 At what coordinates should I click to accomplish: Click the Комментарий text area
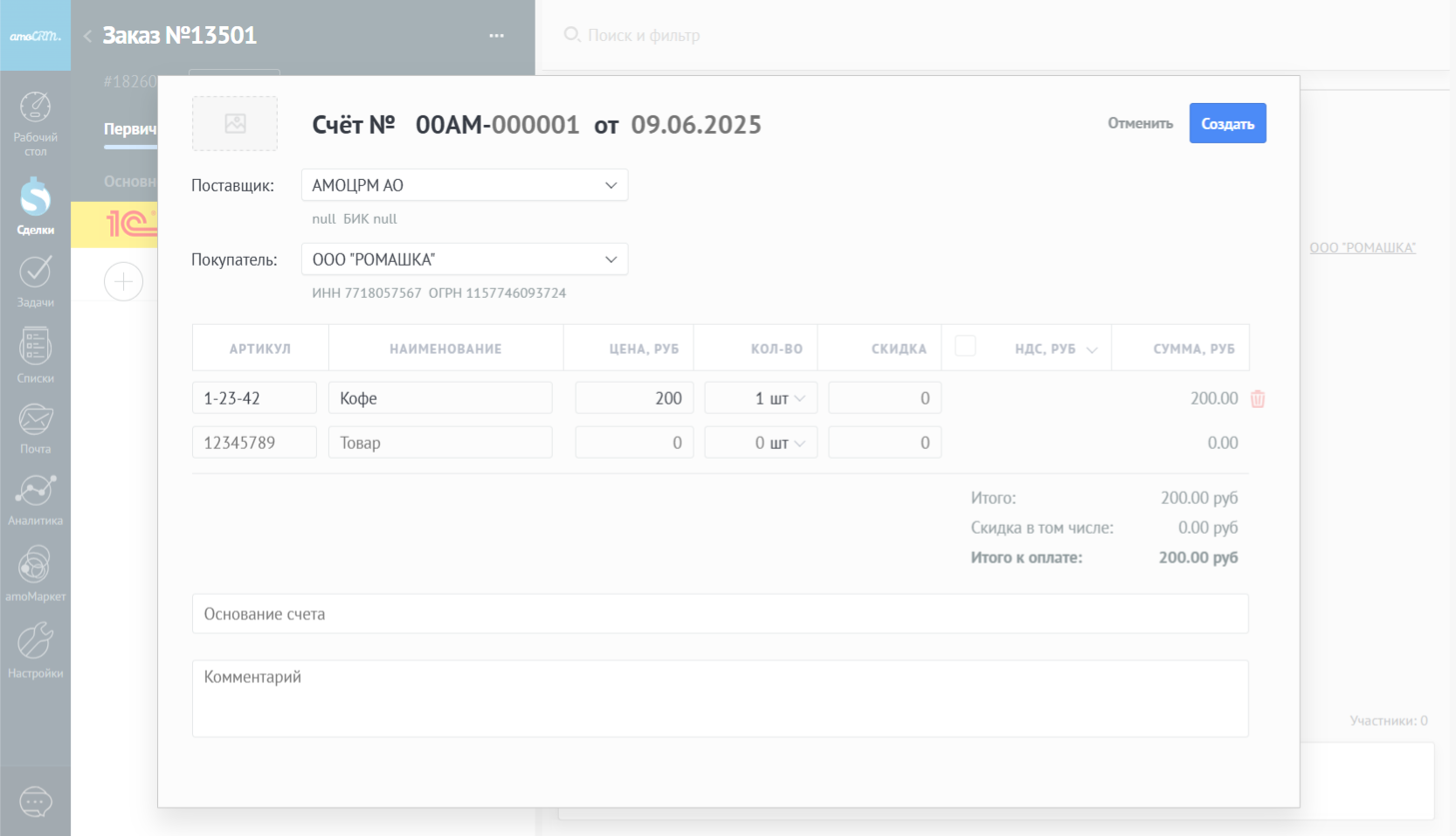tap(720, 698)
